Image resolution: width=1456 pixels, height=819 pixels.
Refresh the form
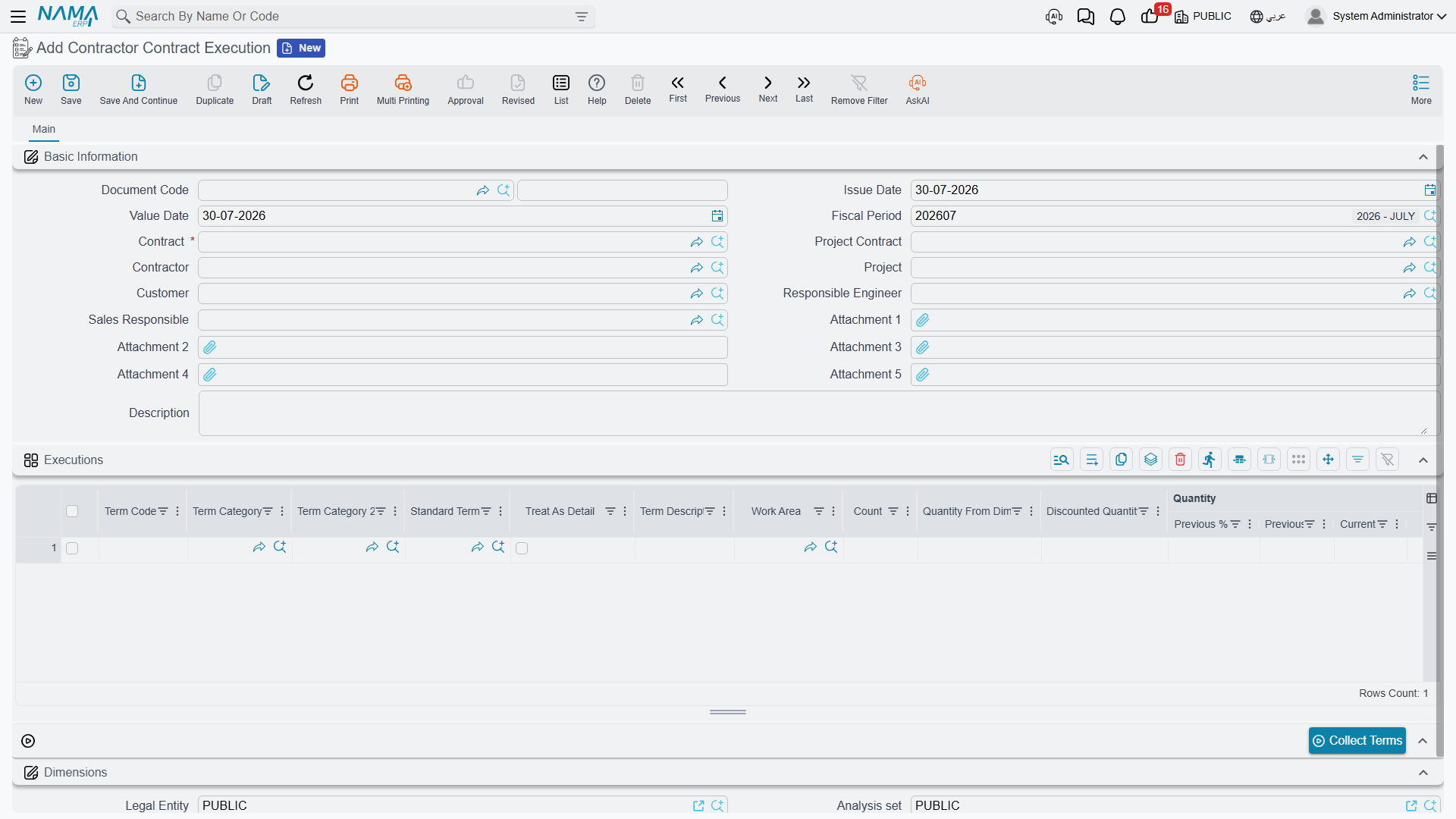(306, 89)
